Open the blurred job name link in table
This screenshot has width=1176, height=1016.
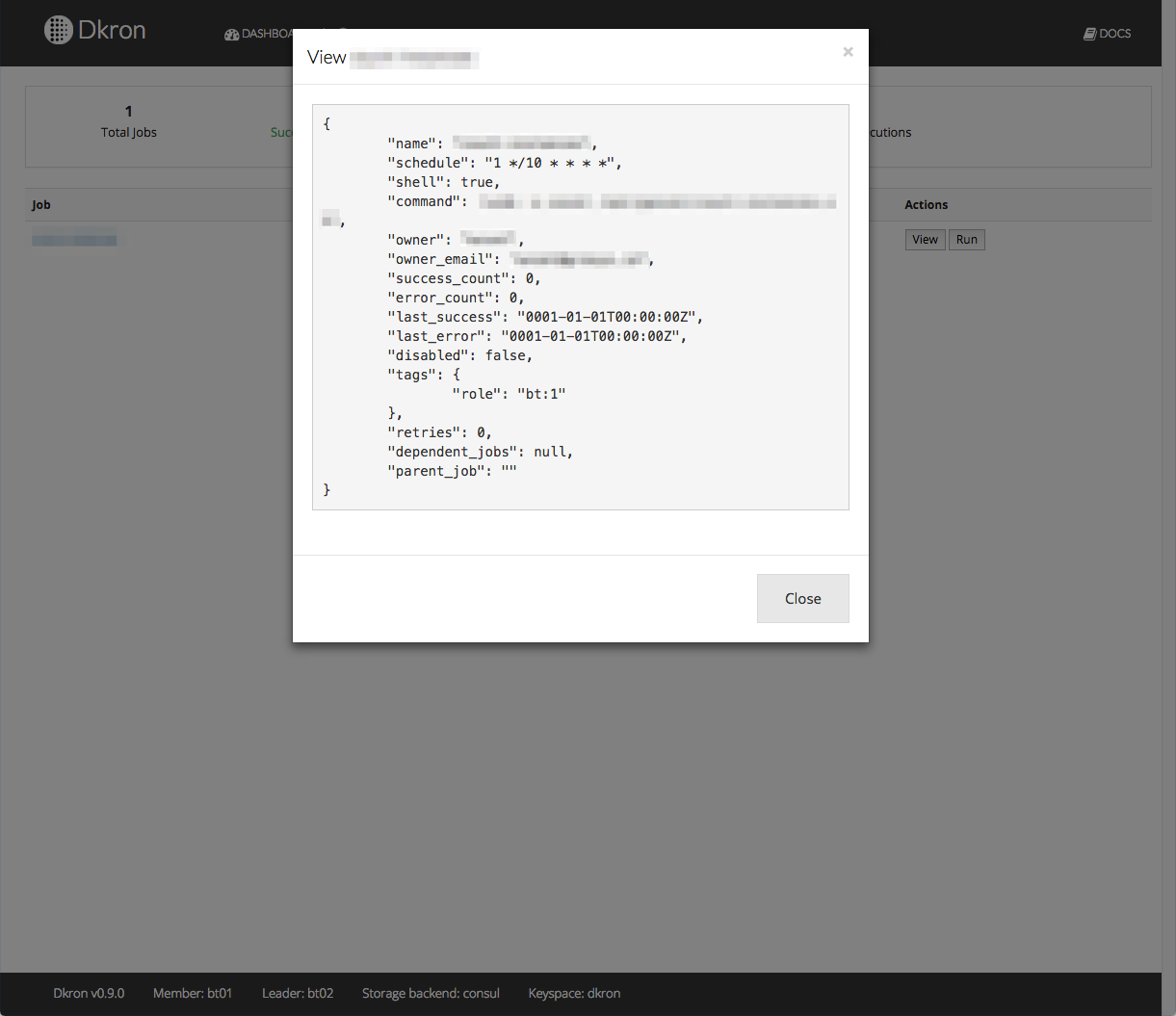[x=74, y=240]
